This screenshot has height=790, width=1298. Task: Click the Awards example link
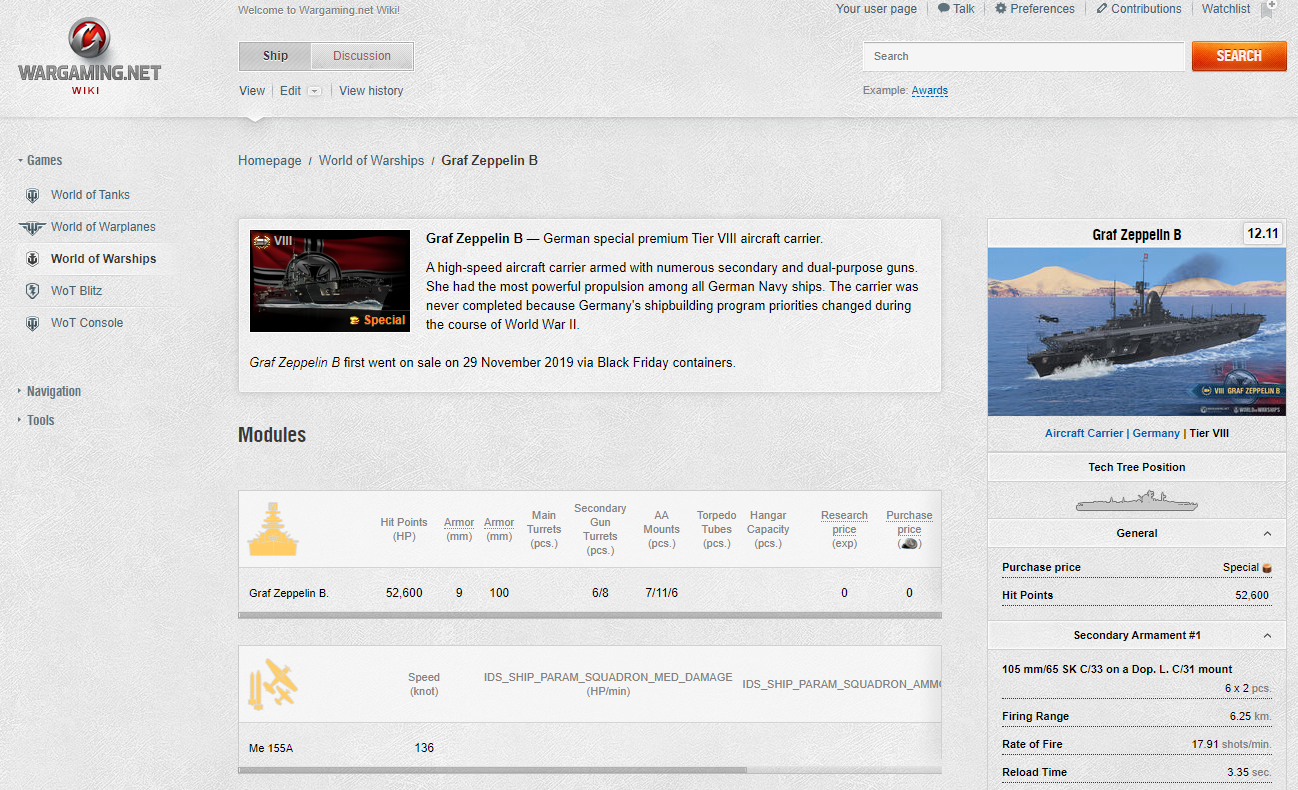(929, 91)
